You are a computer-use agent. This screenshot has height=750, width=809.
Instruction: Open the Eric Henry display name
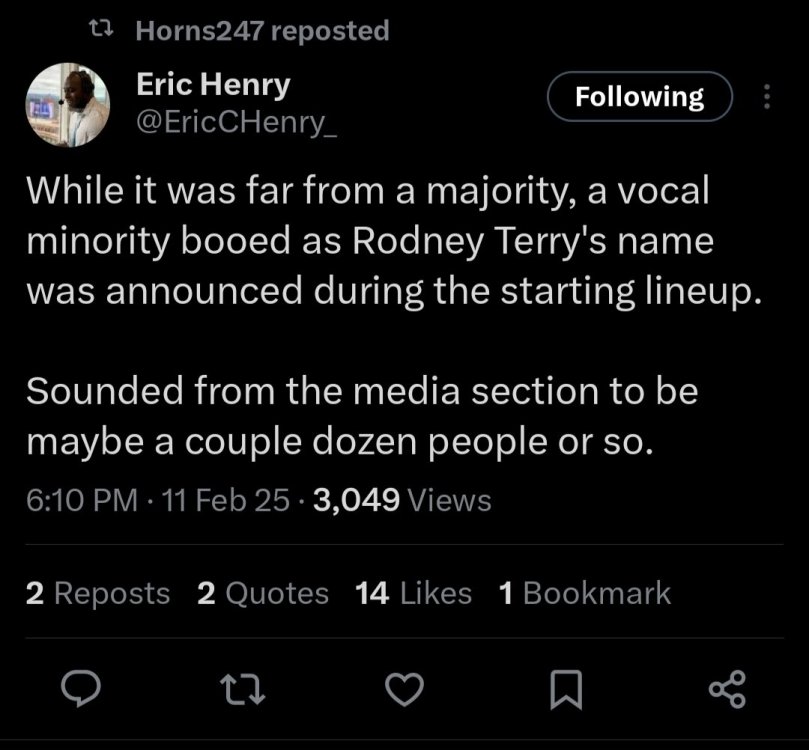(213, 85)
